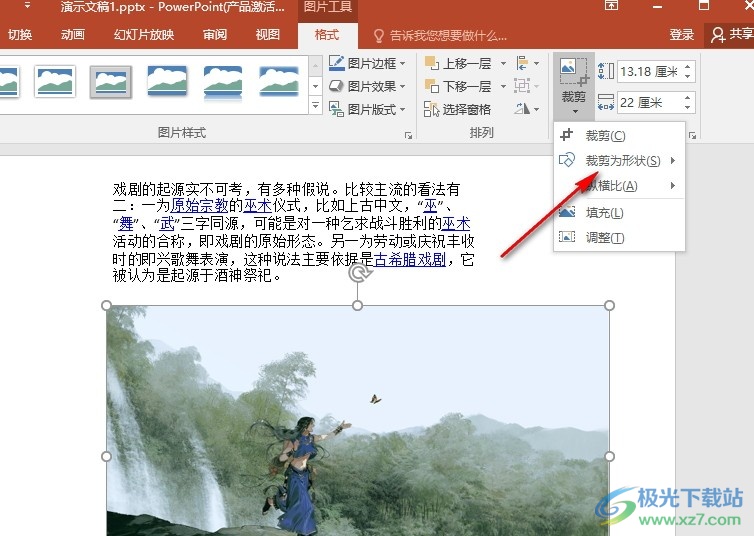
Task: Select Fill (填充) in crop menu
Action: click(x=619, y=212)
